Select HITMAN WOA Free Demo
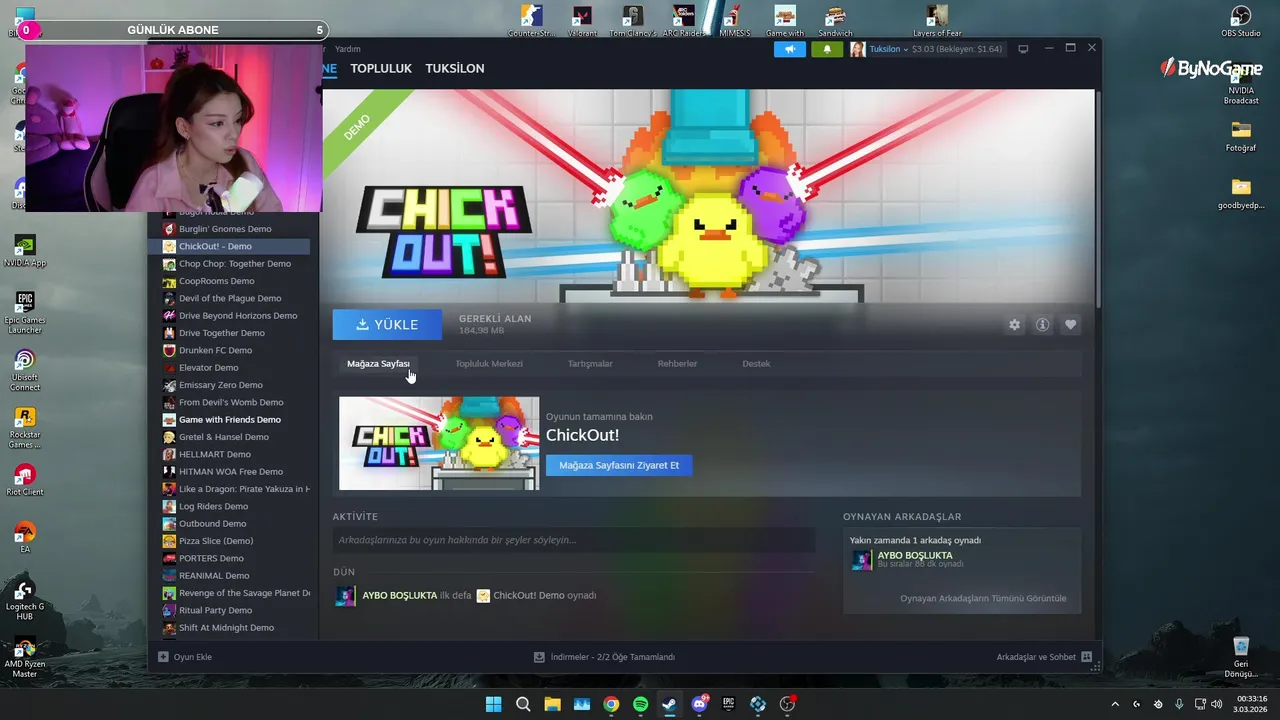The height and width of the screenshot is (720, 1280). tap(231, 472)
